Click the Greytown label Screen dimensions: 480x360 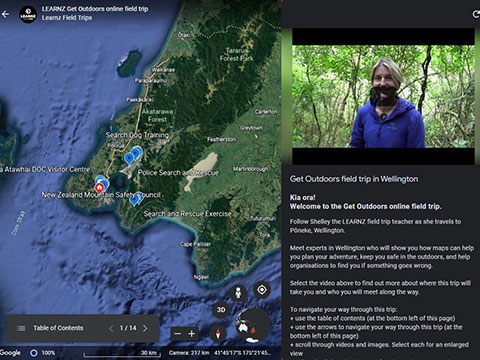251,128
